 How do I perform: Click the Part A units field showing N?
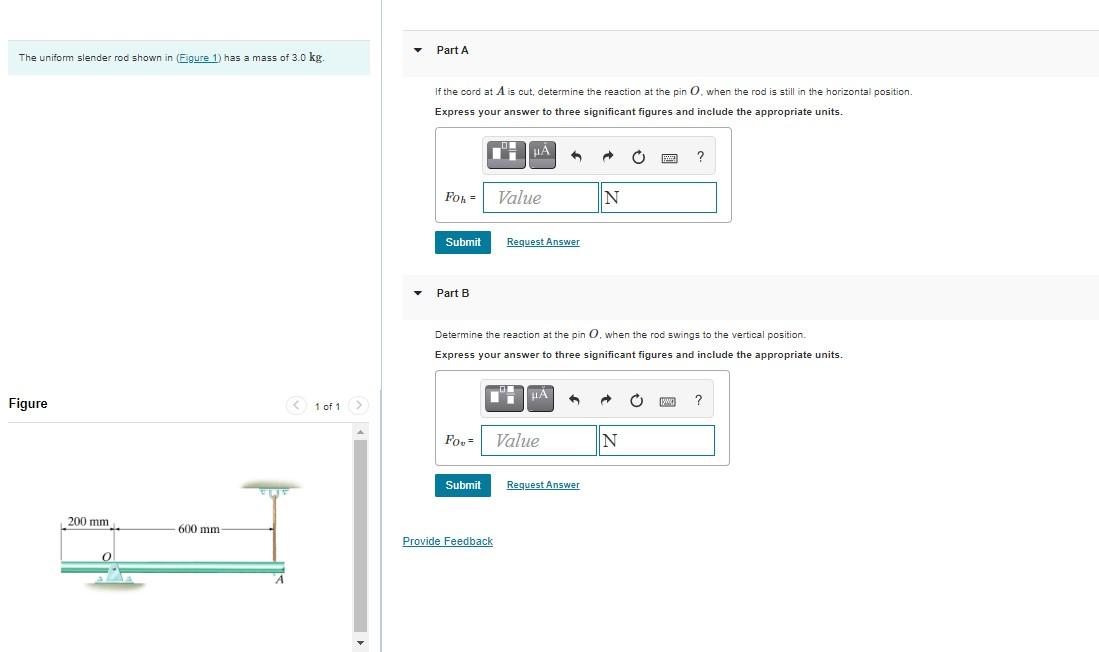pyautogui.click(x=659, y=198)
